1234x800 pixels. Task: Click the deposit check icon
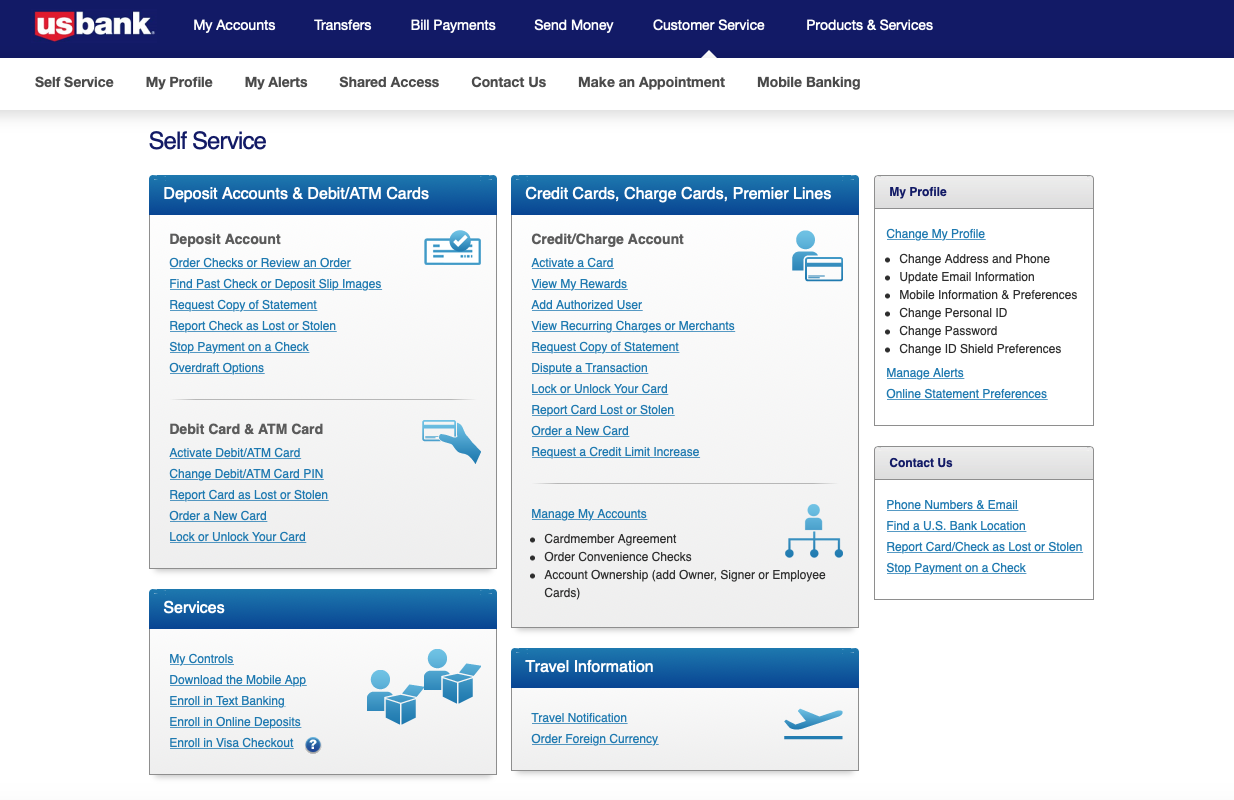pos(453,248)
